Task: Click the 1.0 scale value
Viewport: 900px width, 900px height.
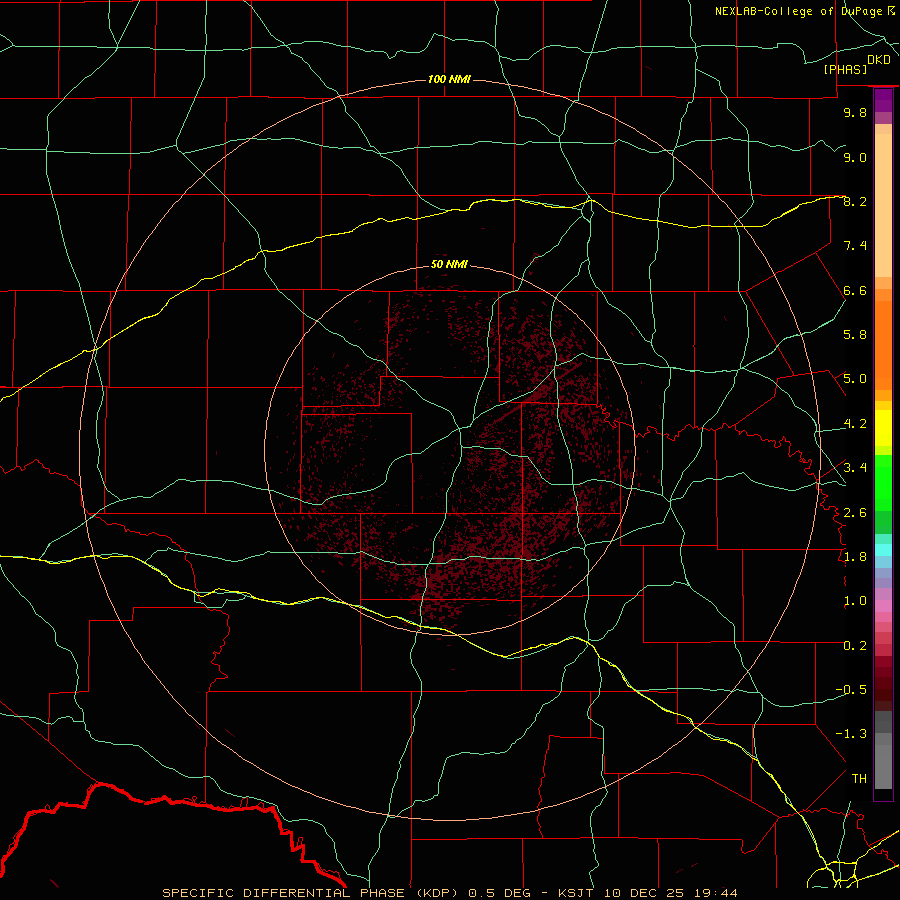Action: (855, 601)
